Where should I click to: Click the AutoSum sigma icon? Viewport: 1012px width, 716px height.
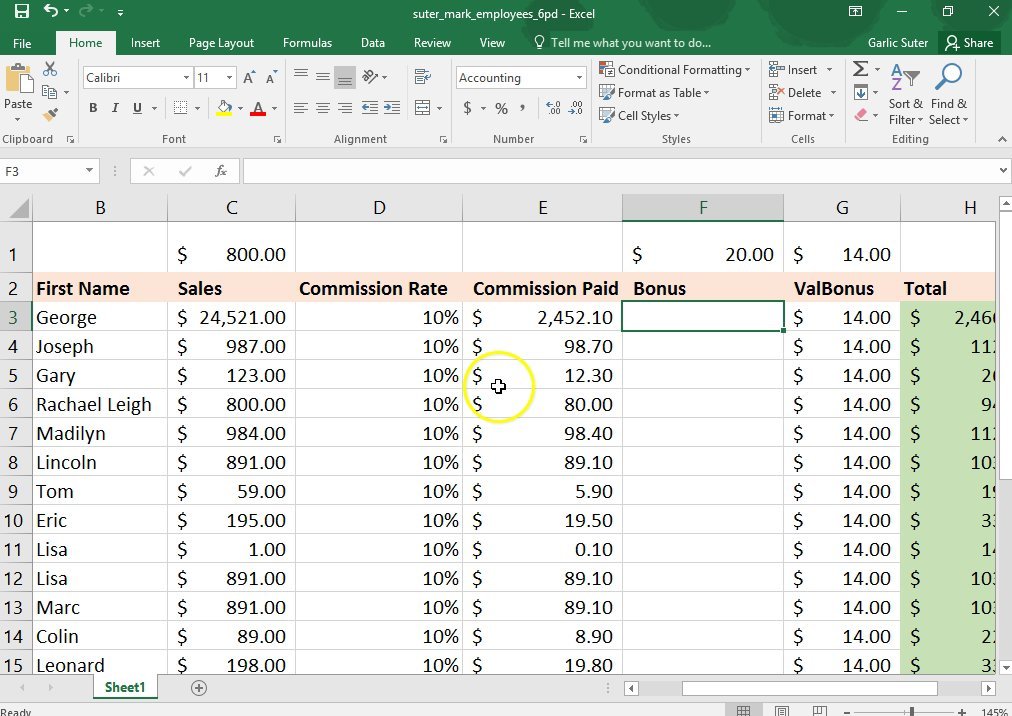click(x=860, y=69)
